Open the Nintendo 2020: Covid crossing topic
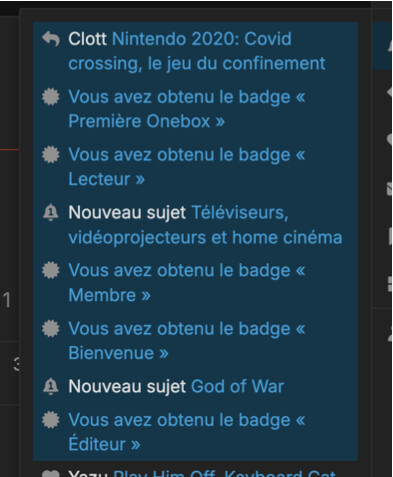393x477 pixels. [197, 51]
